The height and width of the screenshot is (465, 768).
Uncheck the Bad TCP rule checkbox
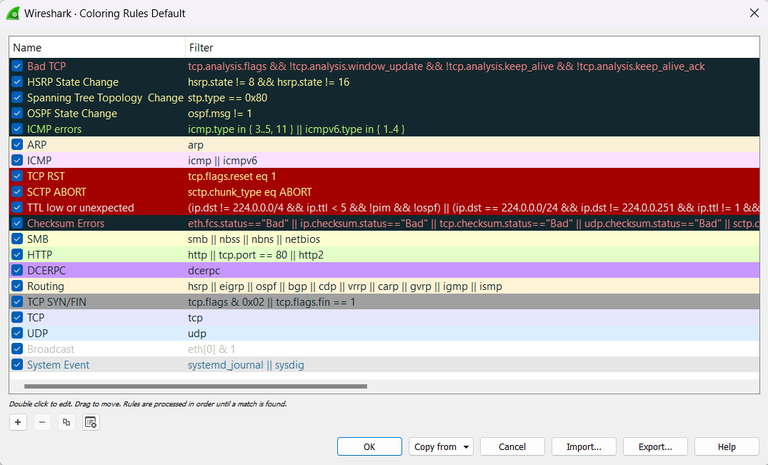click(x=17, y=66)
